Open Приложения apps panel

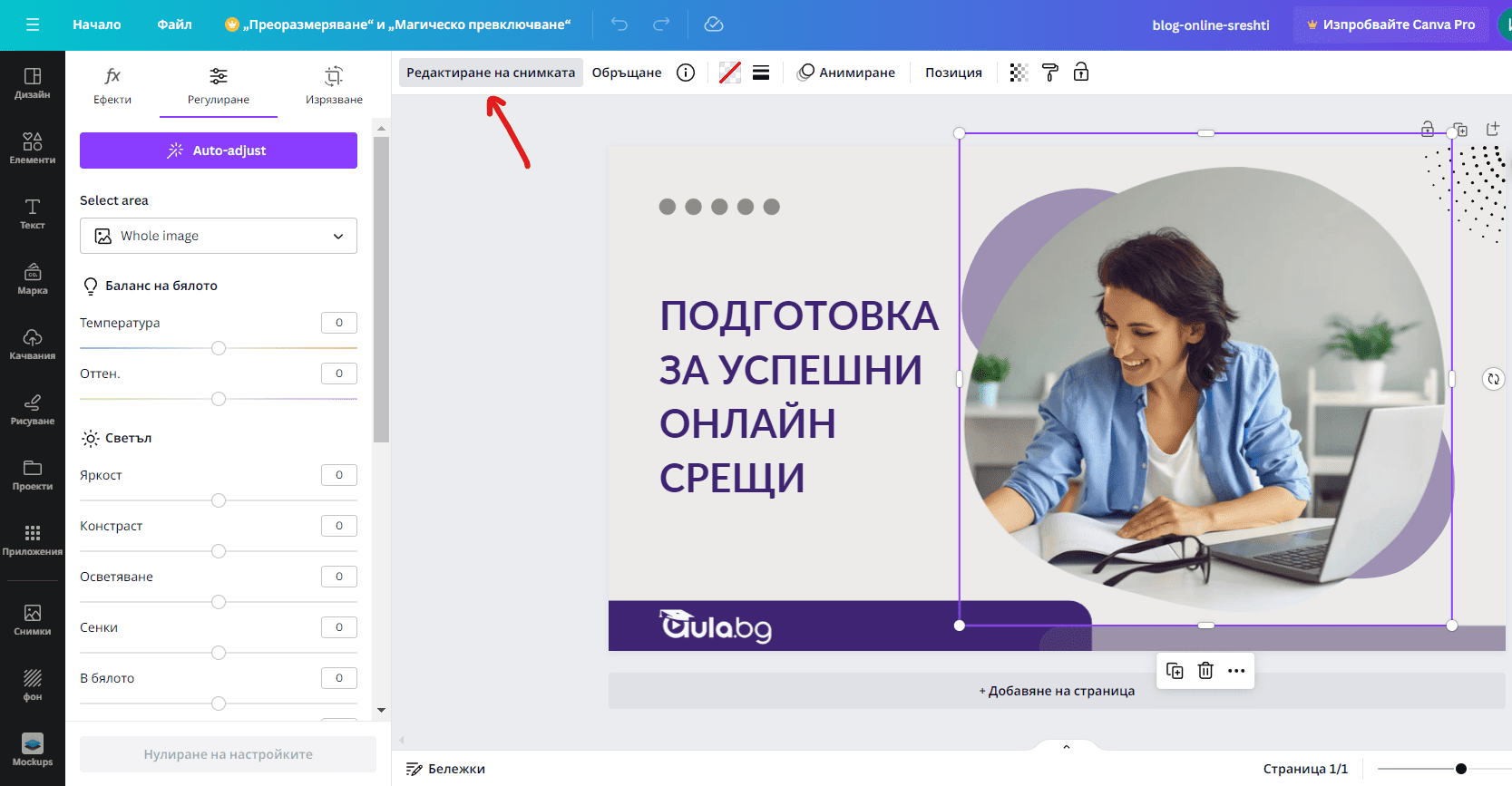(33, 539)
